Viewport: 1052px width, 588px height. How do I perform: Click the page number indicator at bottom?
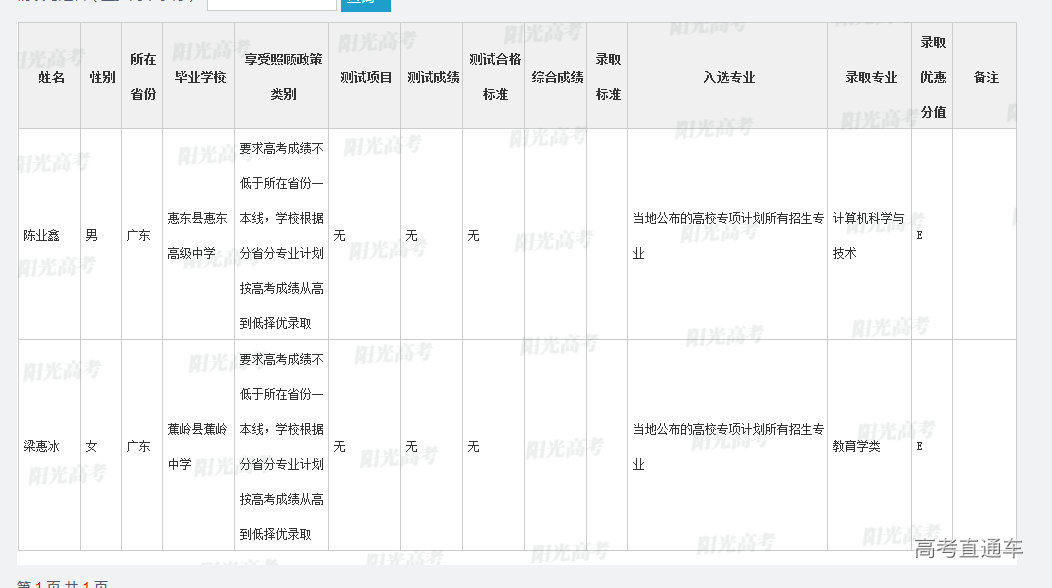(x=40, y=584)
